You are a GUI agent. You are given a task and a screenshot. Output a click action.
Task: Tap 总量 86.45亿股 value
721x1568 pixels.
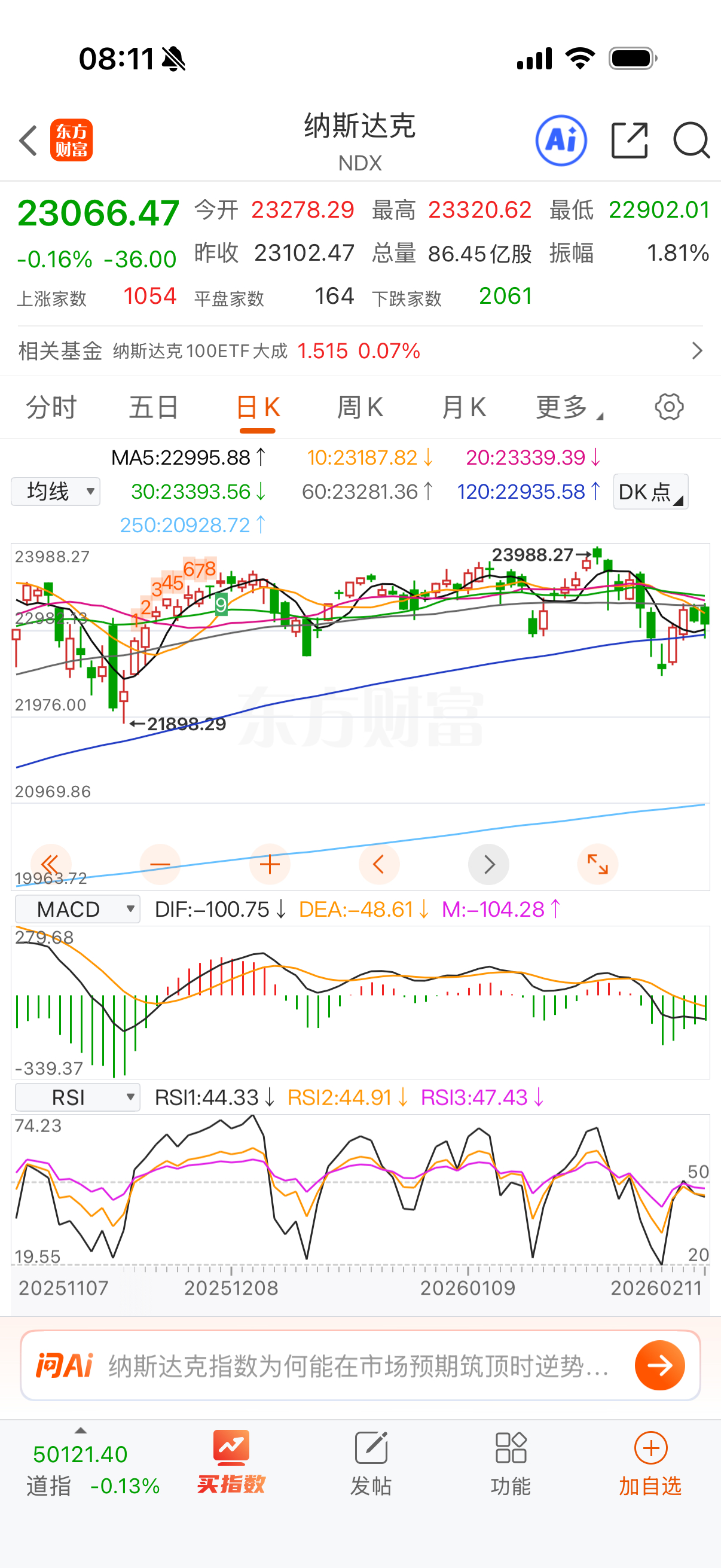tap(480, 253)
